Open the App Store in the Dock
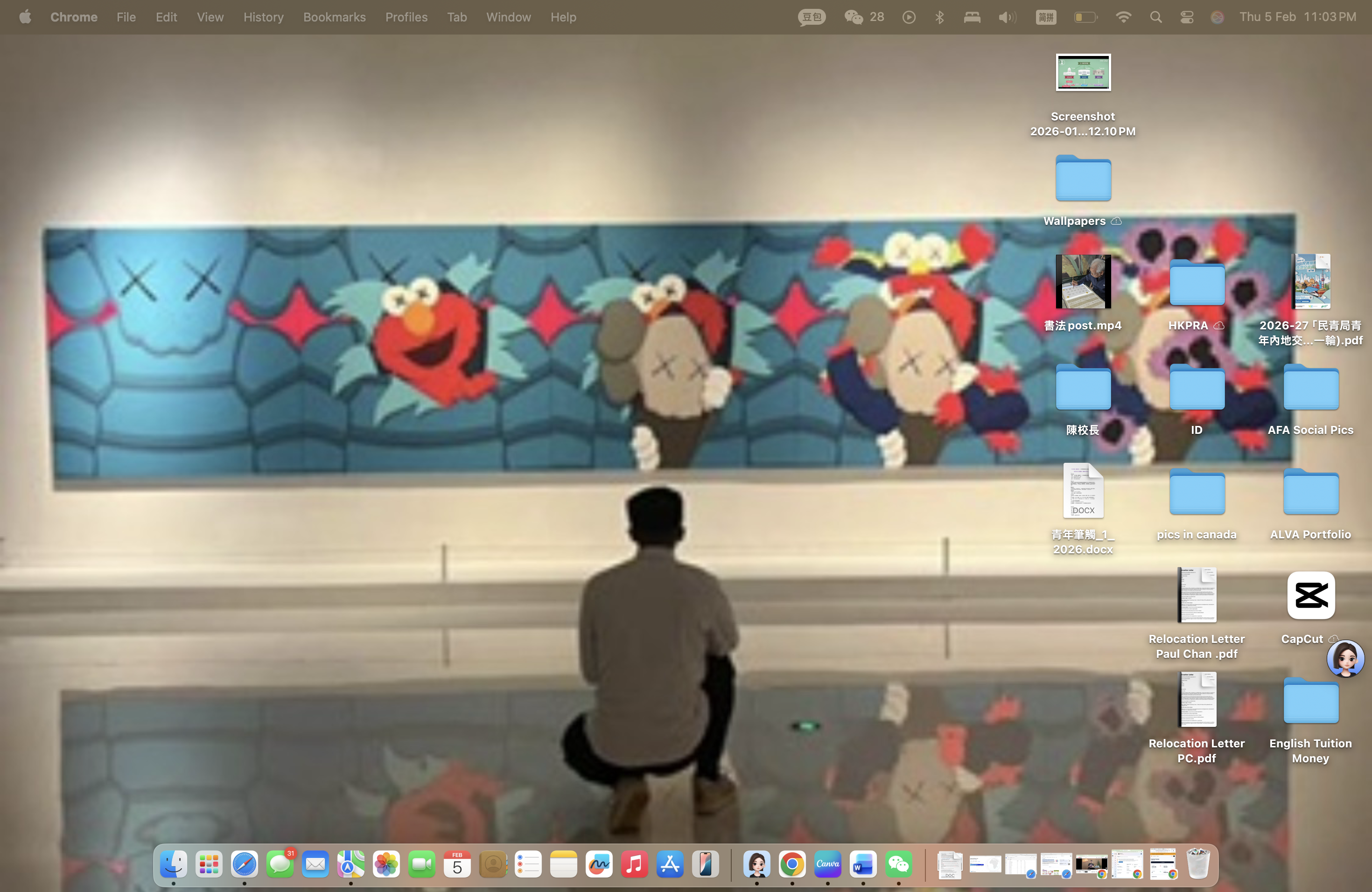Screen dimensions: 1372x892 [x=670, y=864]
